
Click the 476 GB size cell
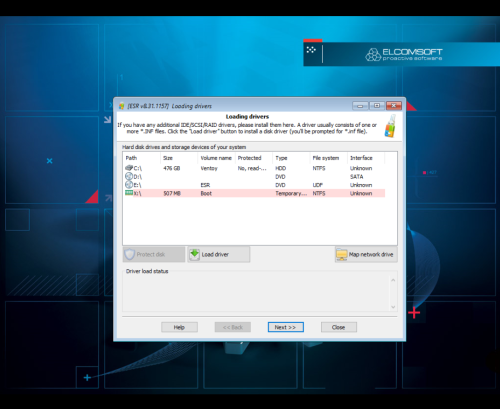point(172,168)
